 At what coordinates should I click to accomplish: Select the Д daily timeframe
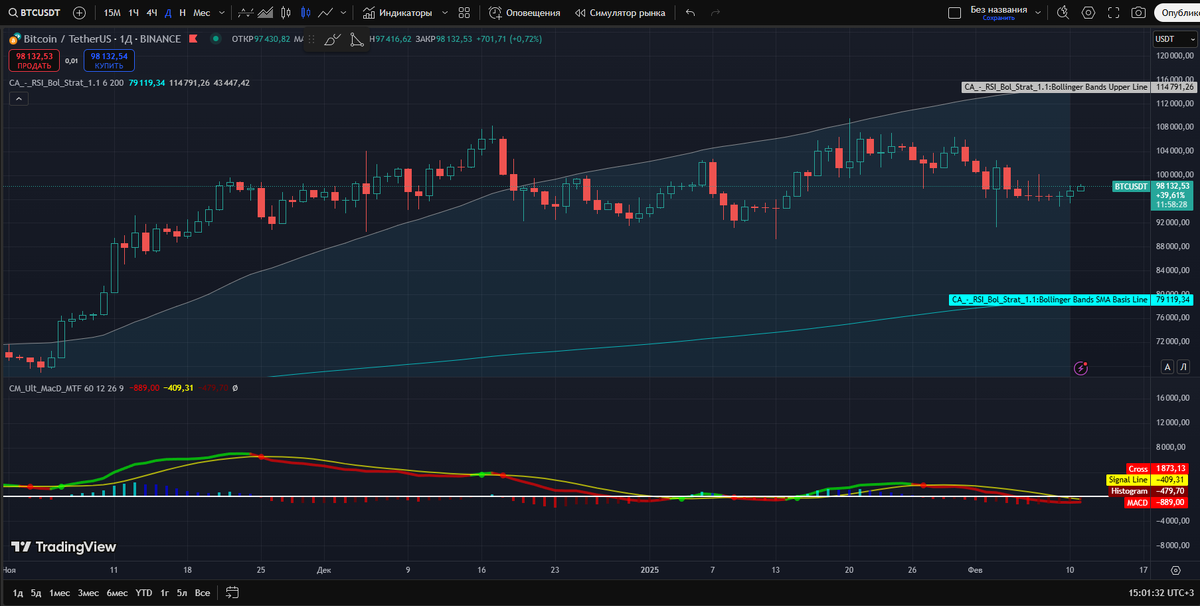(x=168, y=13)
